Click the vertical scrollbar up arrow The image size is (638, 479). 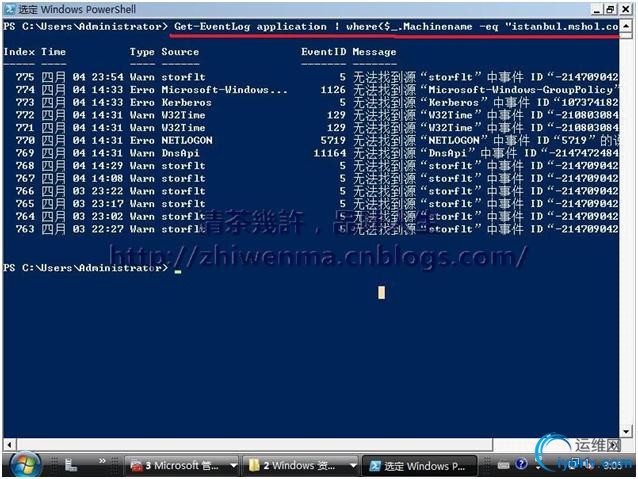pos(625,26)
